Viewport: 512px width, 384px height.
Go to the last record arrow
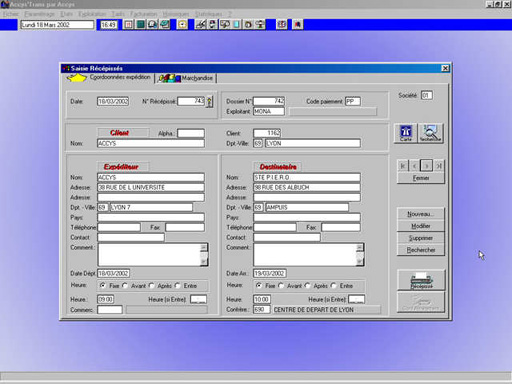coord(439,166)
